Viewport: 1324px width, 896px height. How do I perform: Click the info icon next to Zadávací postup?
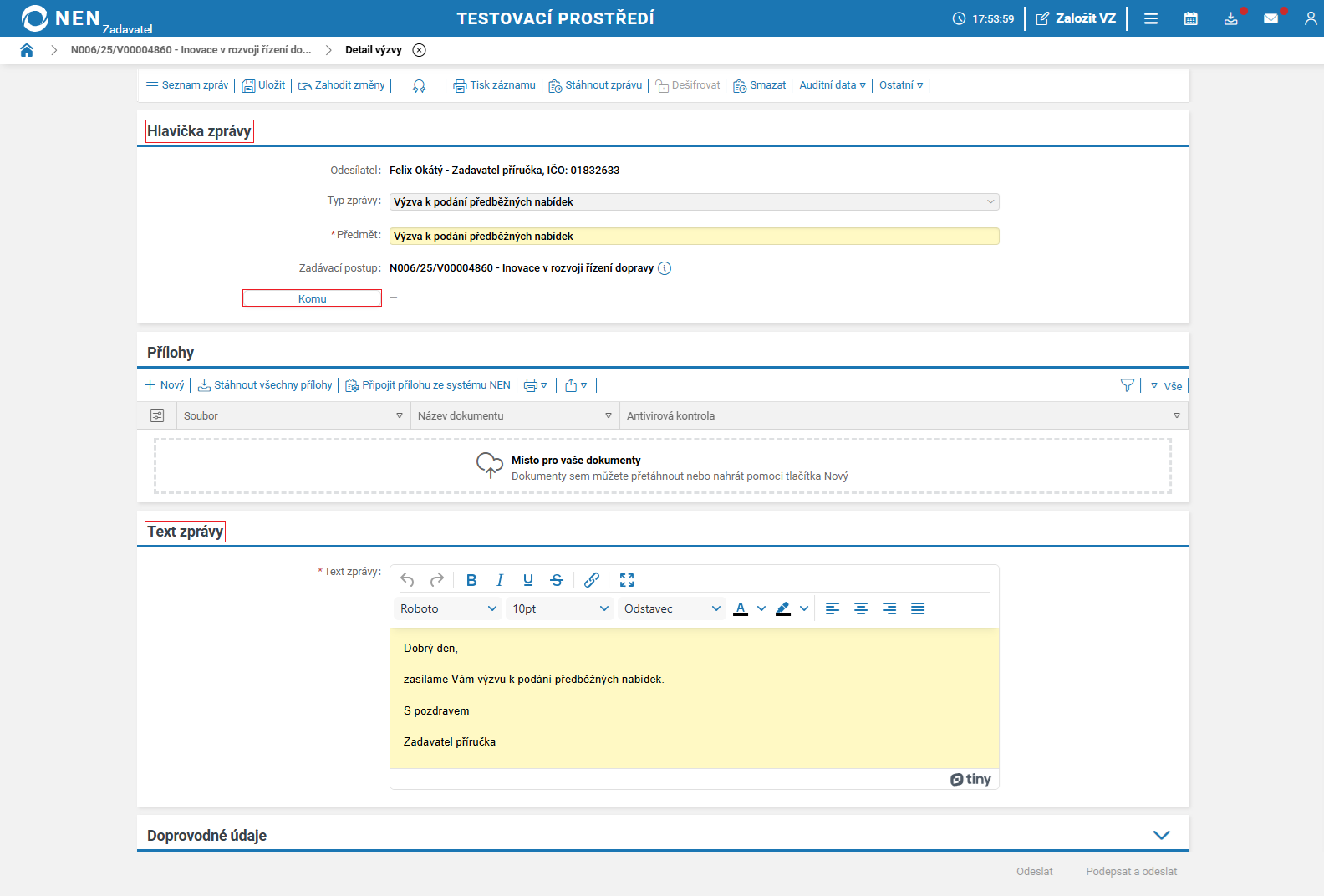665,268
